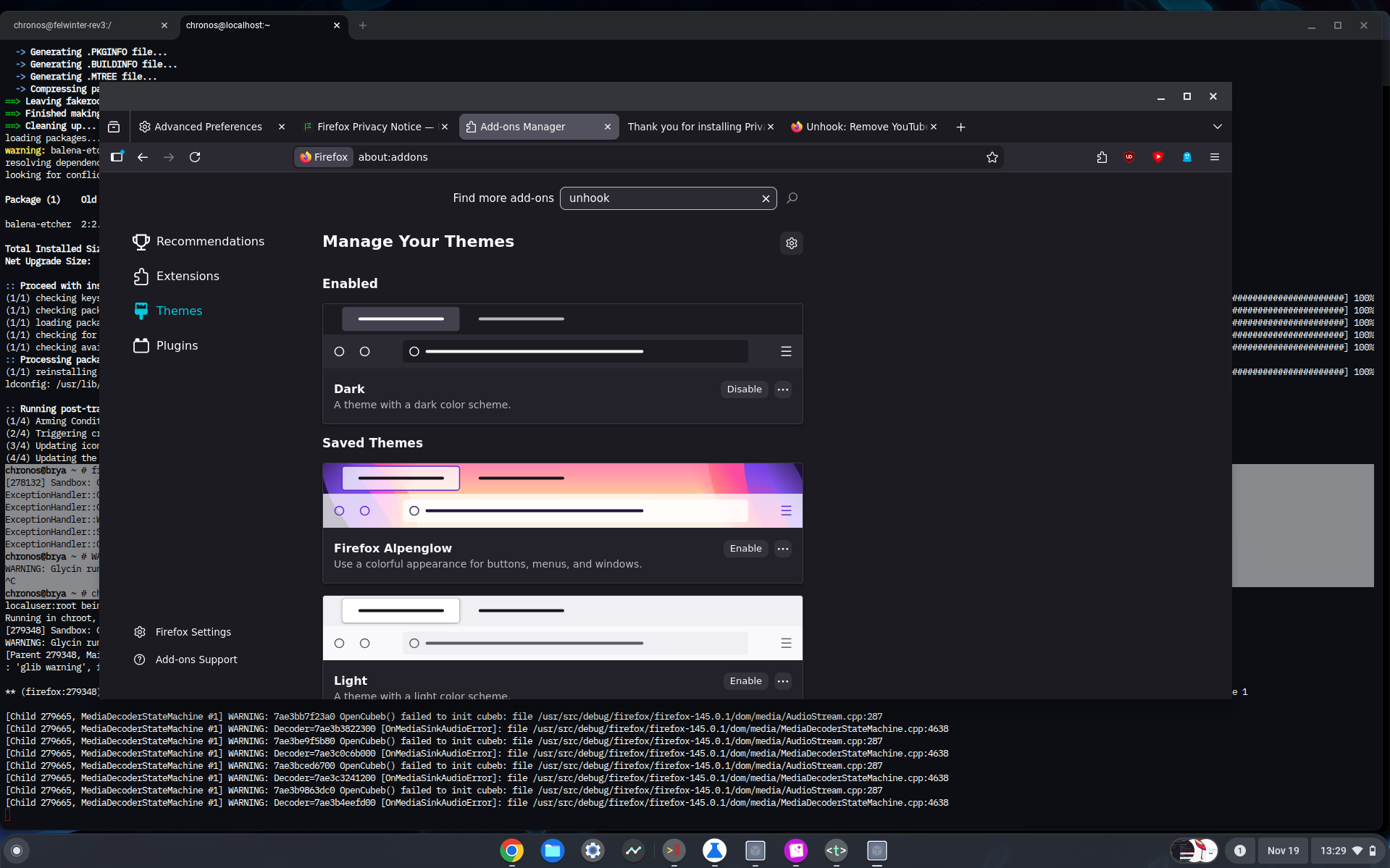Viewport: 1390px width, 868px height.
Task: Launch Chrome from the shelf
Action: 512,851
